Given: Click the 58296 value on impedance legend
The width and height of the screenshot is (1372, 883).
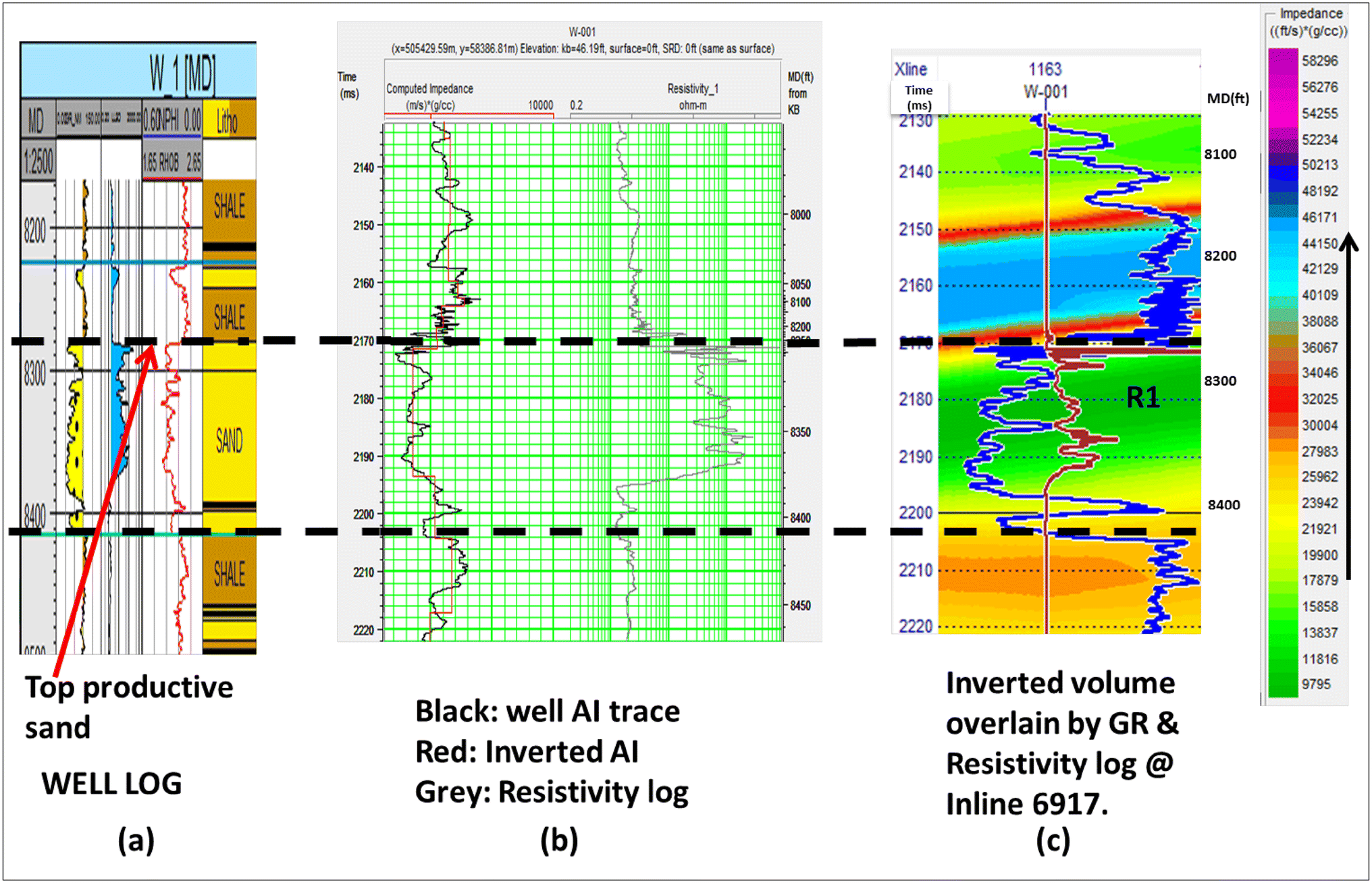Looking at the screenshot, I should pyautogui.click(x=1320, y=61).
